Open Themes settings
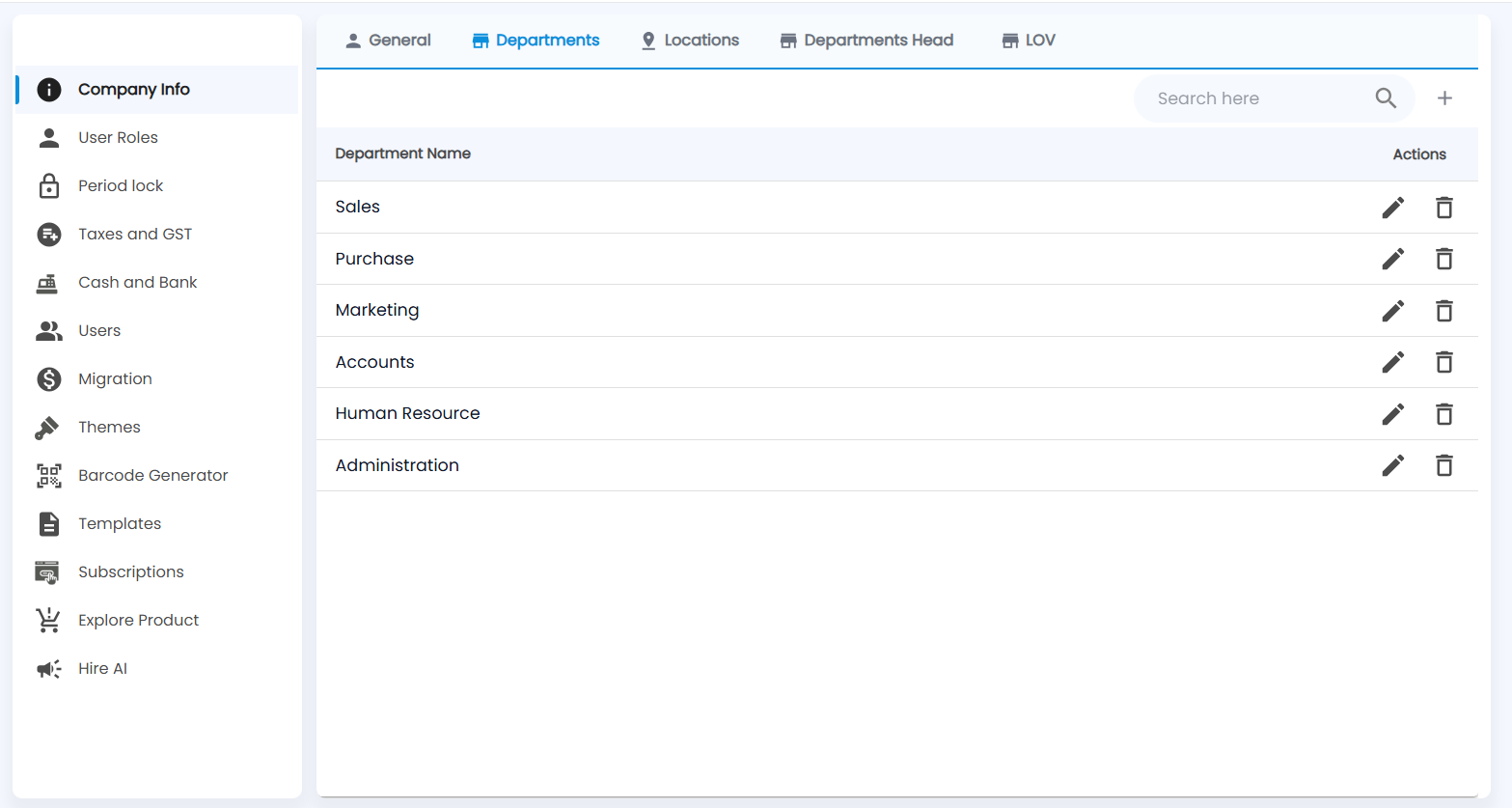 pos(156,428)
